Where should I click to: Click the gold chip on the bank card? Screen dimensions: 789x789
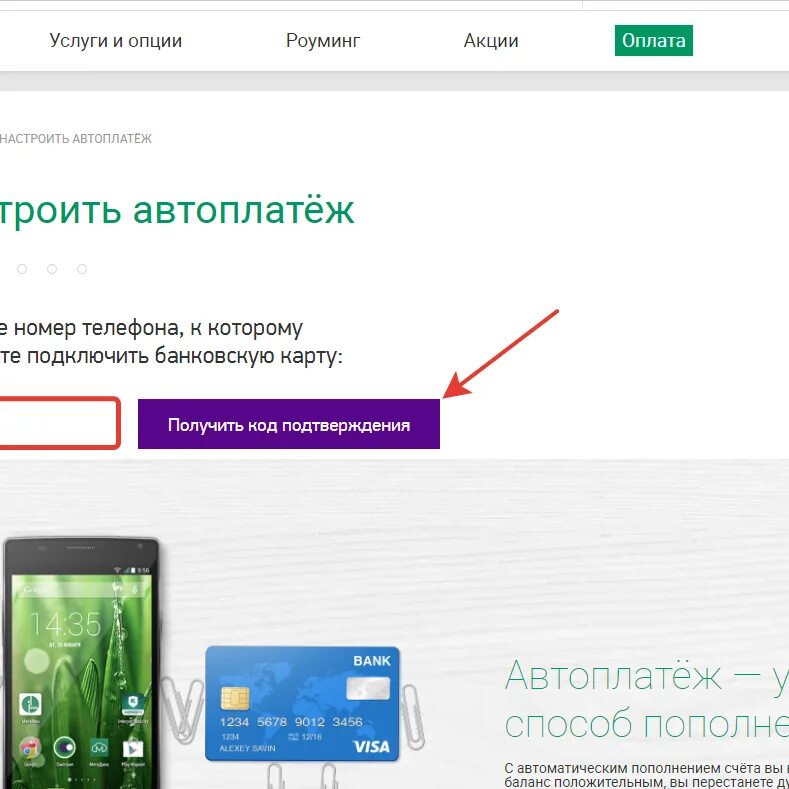(235, 698)
